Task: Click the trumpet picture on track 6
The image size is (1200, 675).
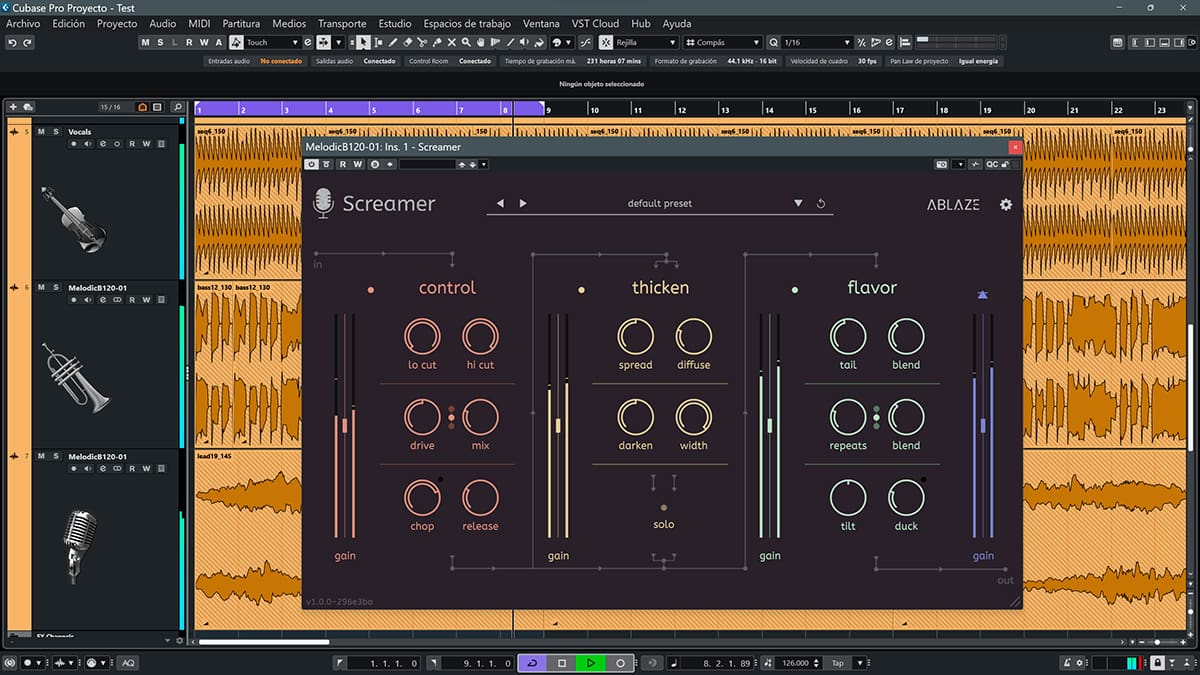Action: point(77,377)
